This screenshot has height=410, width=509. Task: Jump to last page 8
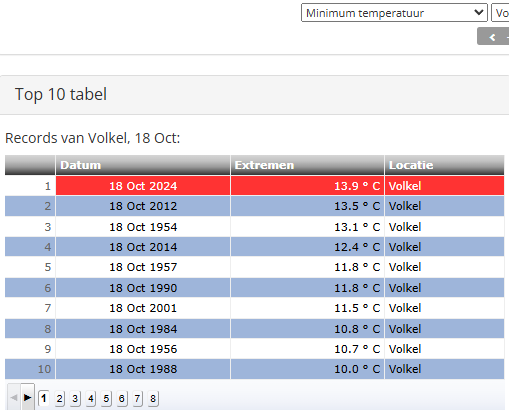click(x=153, y=398)
